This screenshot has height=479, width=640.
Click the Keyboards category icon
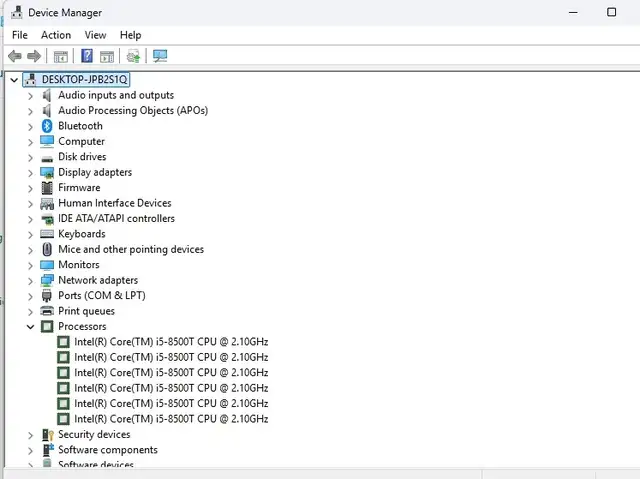(x=47, y=234)
